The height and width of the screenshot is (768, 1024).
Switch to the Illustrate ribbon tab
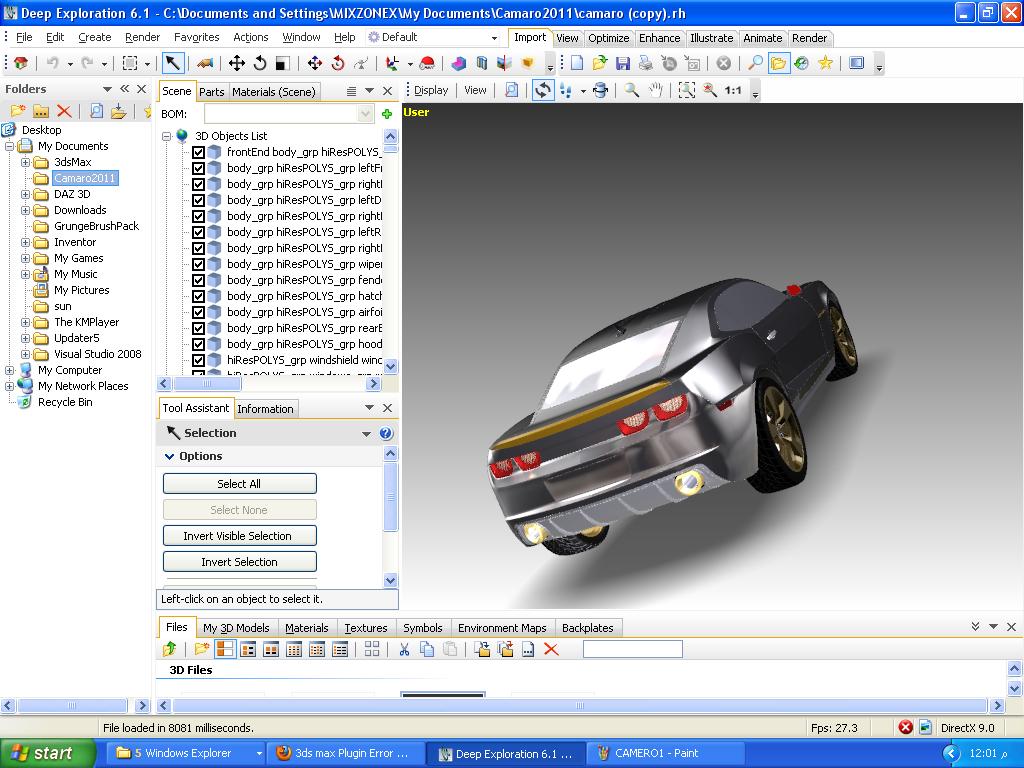tap(711, 38)
